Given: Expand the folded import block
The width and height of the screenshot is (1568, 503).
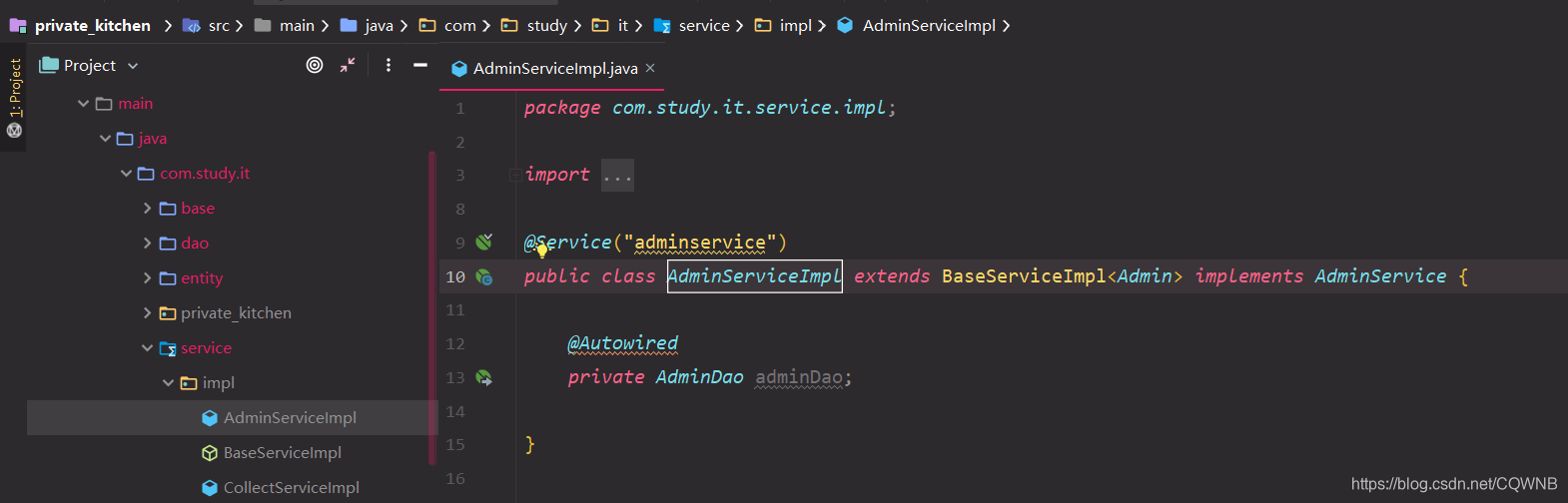Looking at the screenshot, I should (617, 176).
